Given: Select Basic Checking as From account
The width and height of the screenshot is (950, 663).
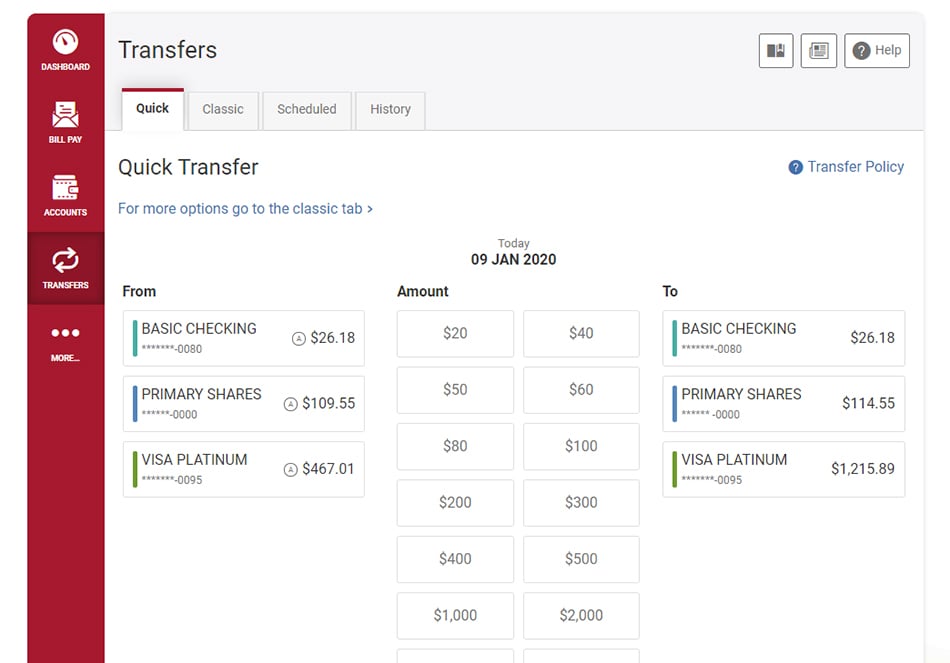Looking at the screenshot, I should pyautogui.click(x=244, y=338).
